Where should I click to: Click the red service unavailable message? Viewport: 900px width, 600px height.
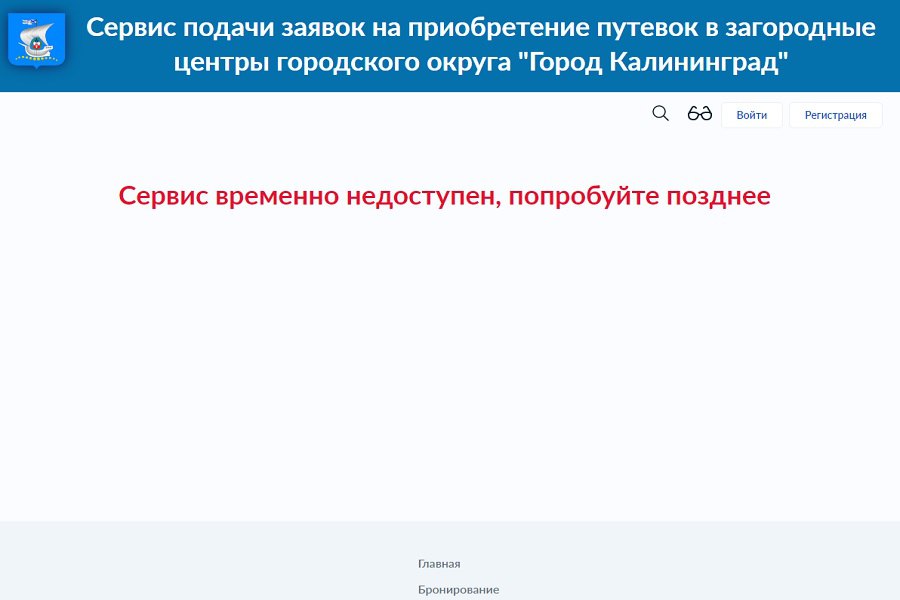[444, 196]
